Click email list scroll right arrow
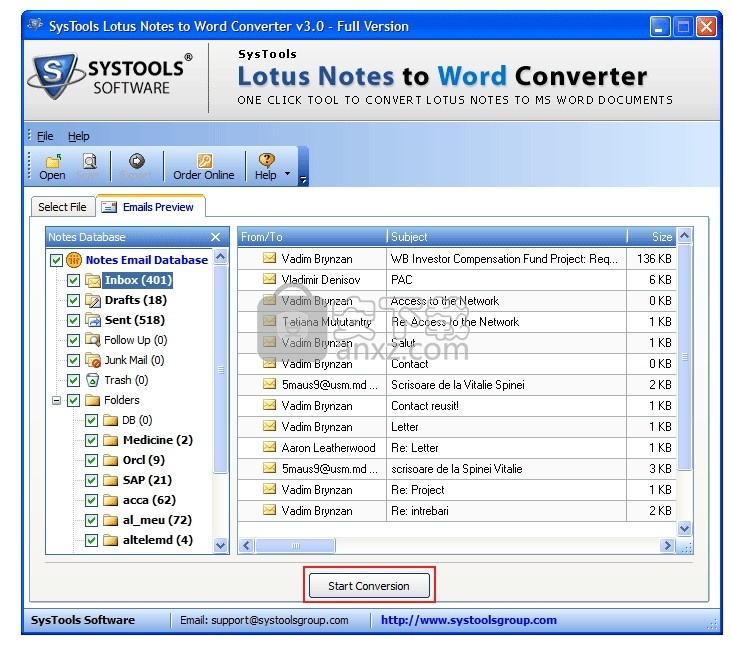731x647 pixels. click(668, 545)
